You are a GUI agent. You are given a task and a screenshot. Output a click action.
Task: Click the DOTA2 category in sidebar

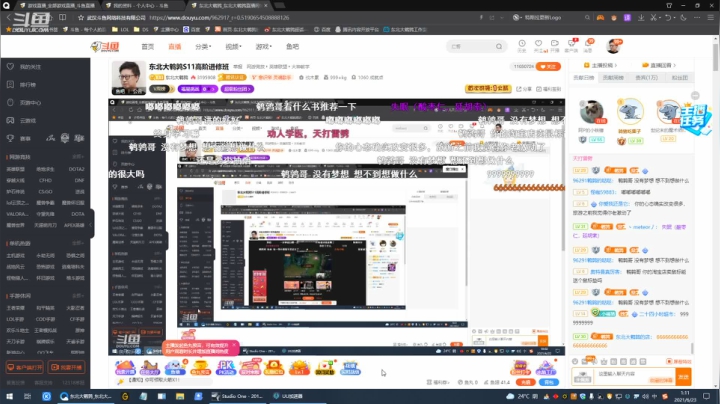pyautogui.click(x=76, y=169)
